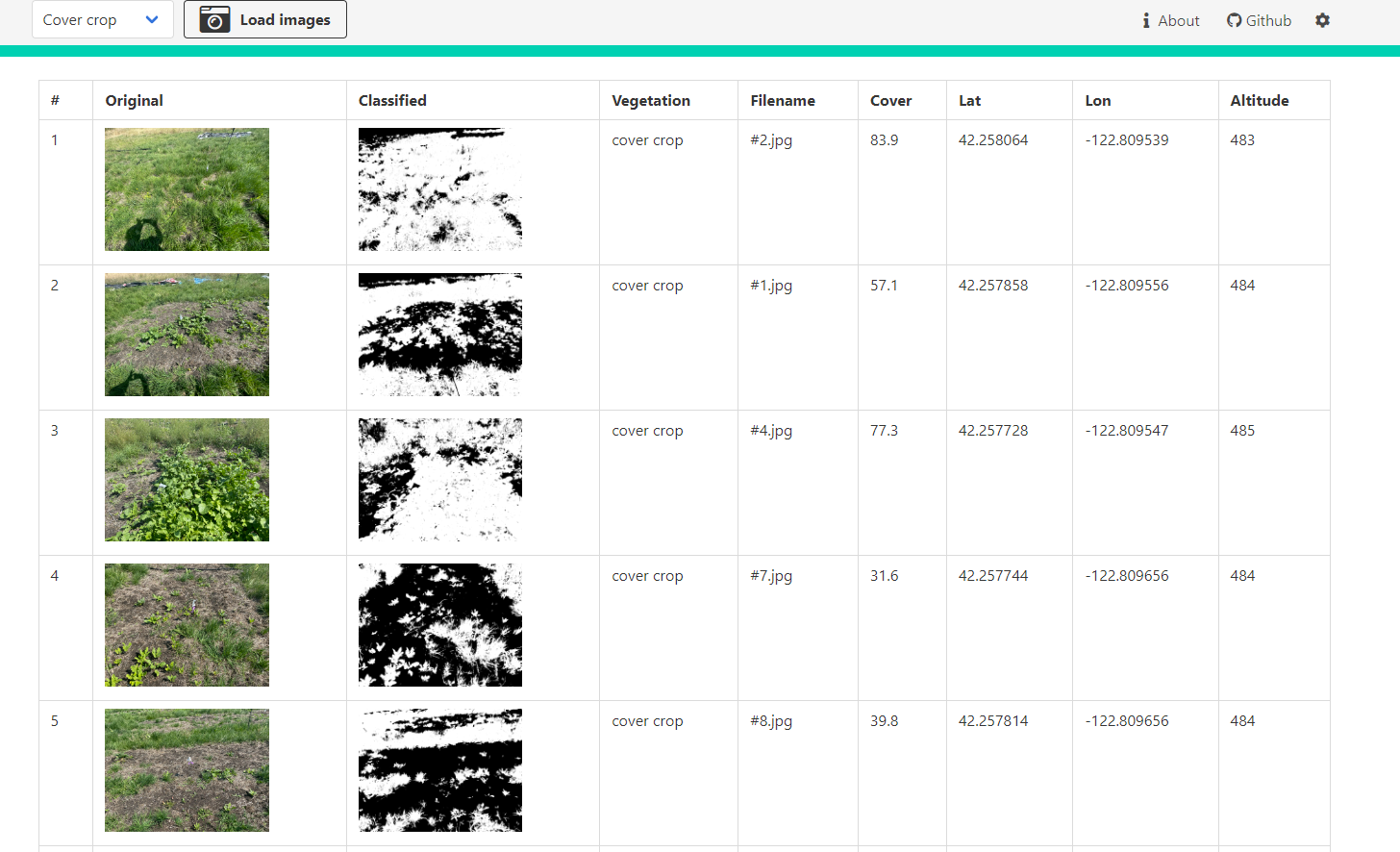This screenshot has width=1400, height=852.
Task: Open original photo thumbnail for #7.jpg
Action: [x=187, y=625]
